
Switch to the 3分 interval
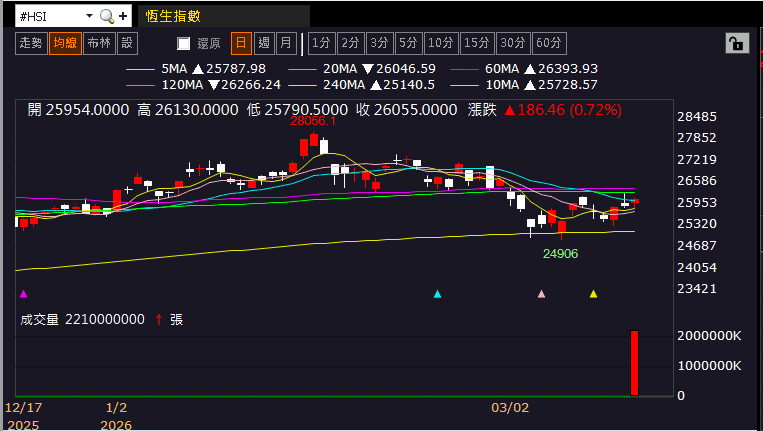coord(380,43)
